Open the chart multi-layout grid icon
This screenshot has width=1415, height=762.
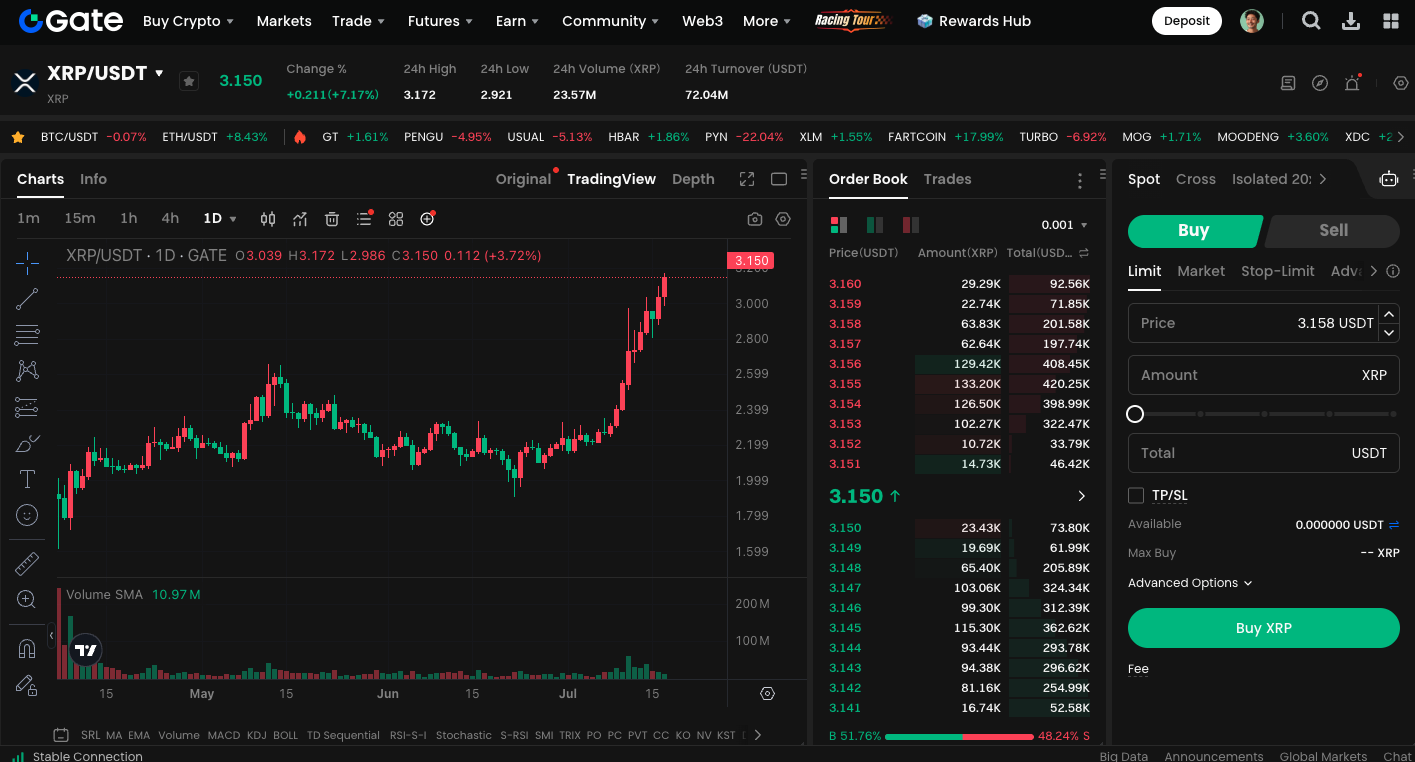coord(396,219)
